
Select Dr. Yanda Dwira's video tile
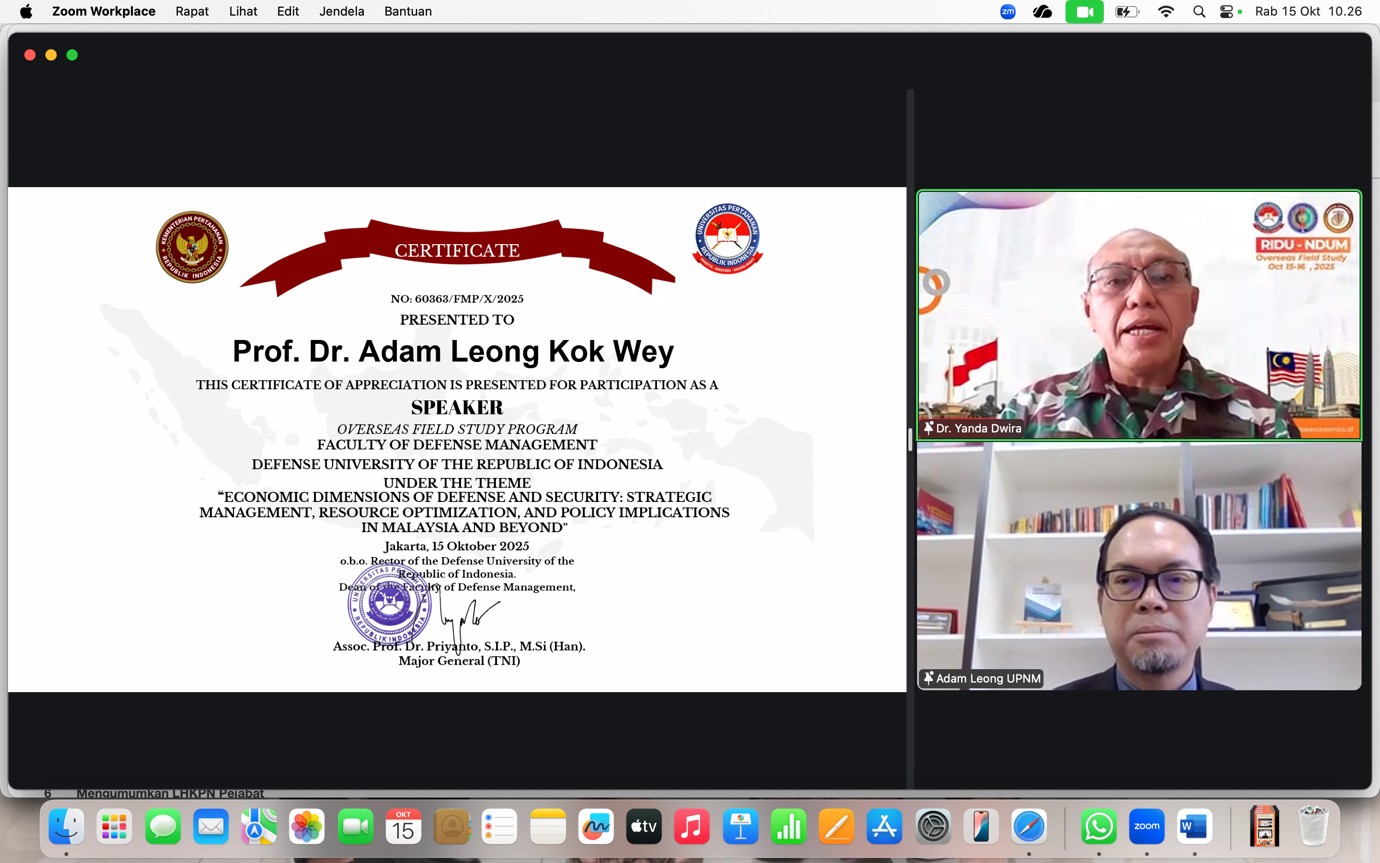pyautogui.click(x=1139, y=315)
